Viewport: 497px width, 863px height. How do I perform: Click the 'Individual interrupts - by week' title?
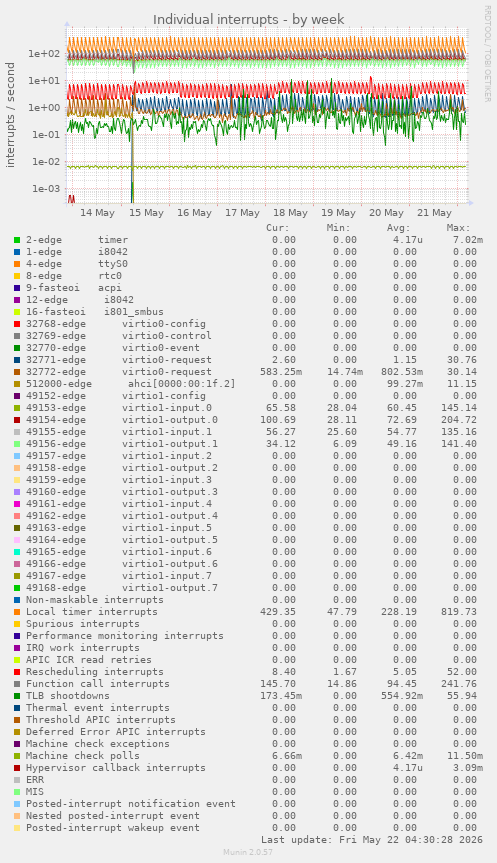click(x=249, y=19)
